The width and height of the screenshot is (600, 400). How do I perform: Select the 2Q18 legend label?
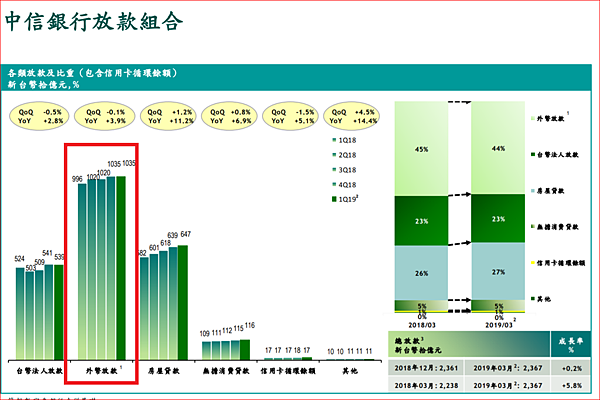(x=347, y=155)
